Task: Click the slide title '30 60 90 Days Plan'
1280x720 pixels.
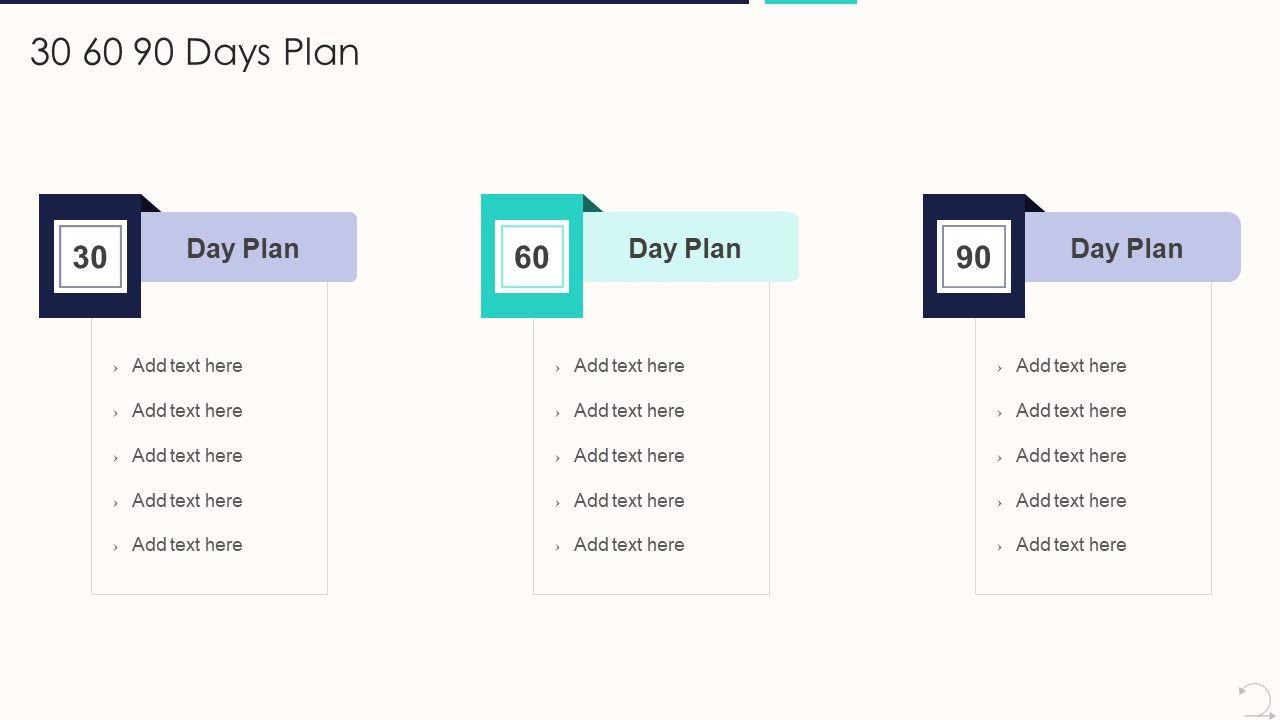Action: click(195, 52)
